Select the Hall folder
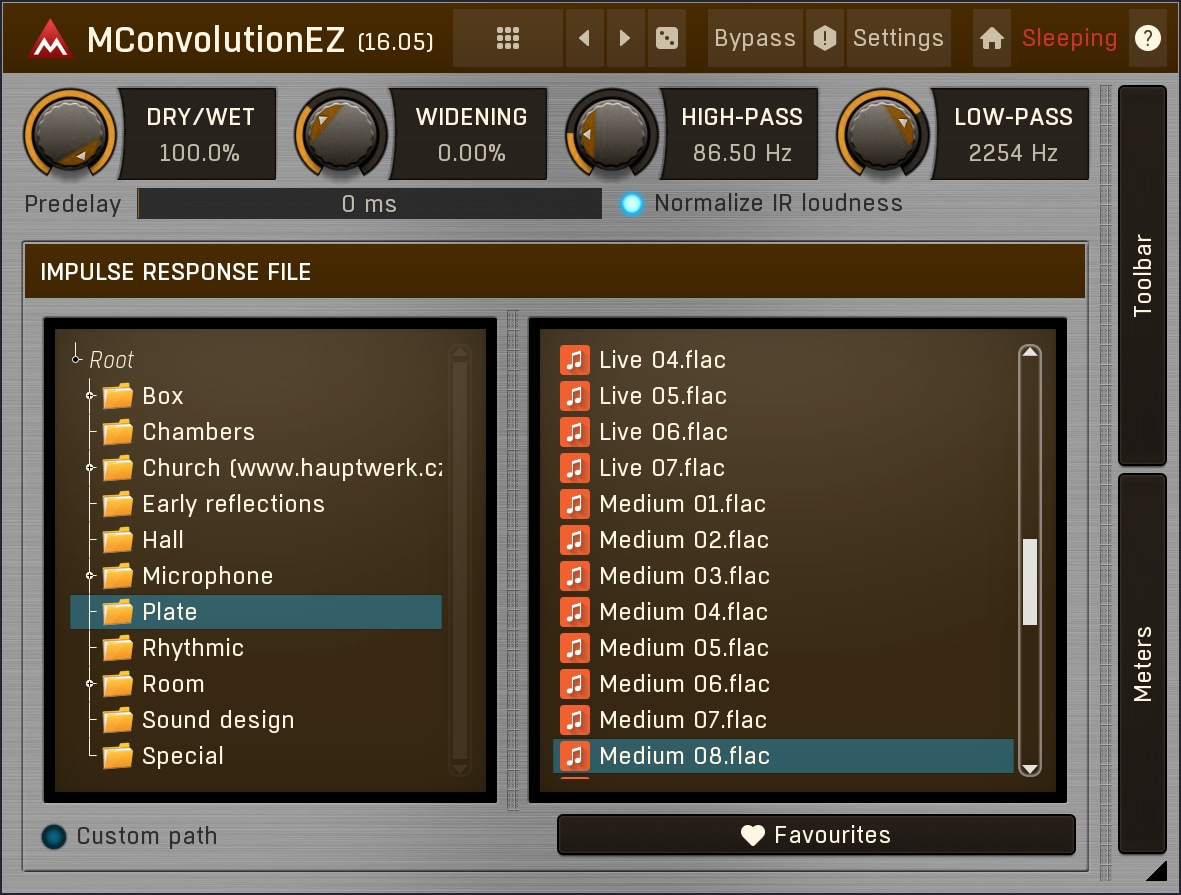The width and height of the screenshot is (1181, 895). (256, 540)
